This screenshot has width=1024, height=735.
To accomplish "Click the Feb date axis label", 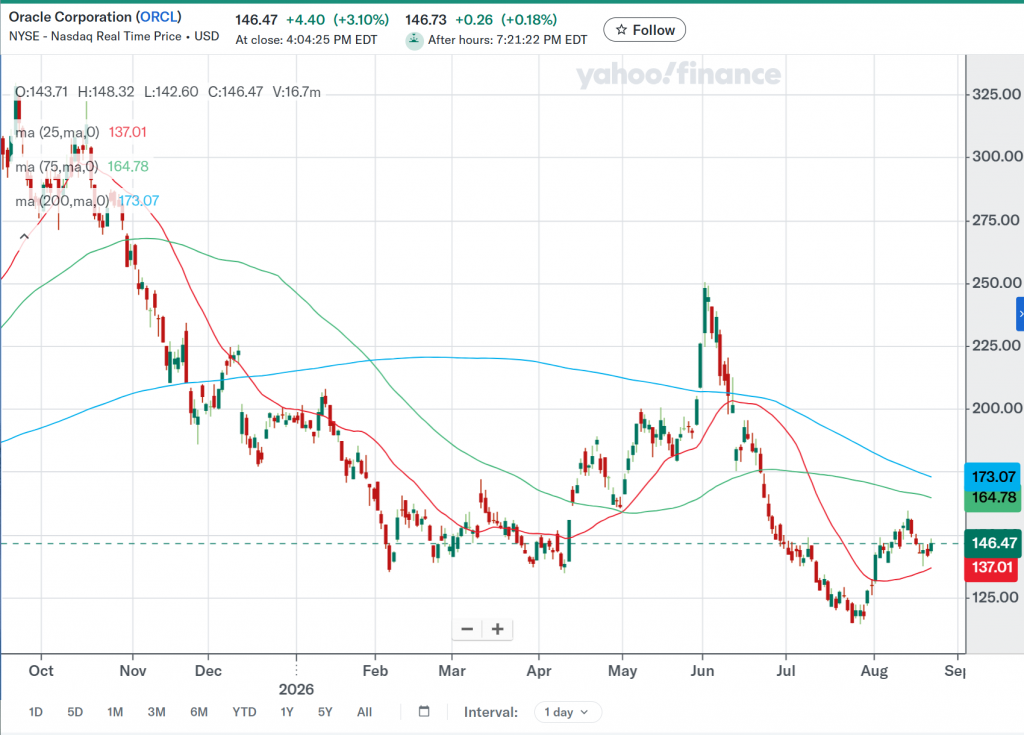I will click(x=375, y=671).
